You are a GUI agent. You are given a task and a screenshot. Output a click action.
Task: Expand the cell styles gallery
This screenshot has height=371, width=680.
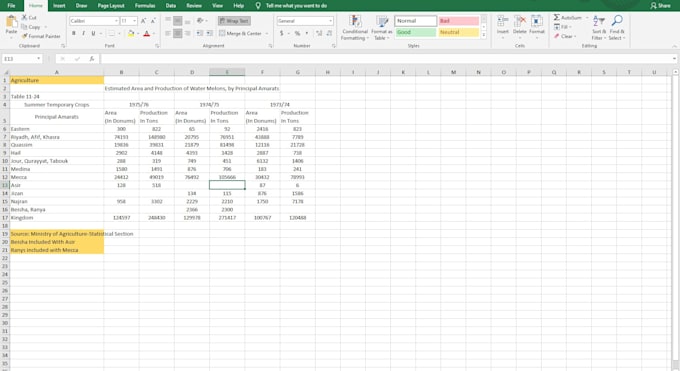pyautogui.click(x=484, y=35)
